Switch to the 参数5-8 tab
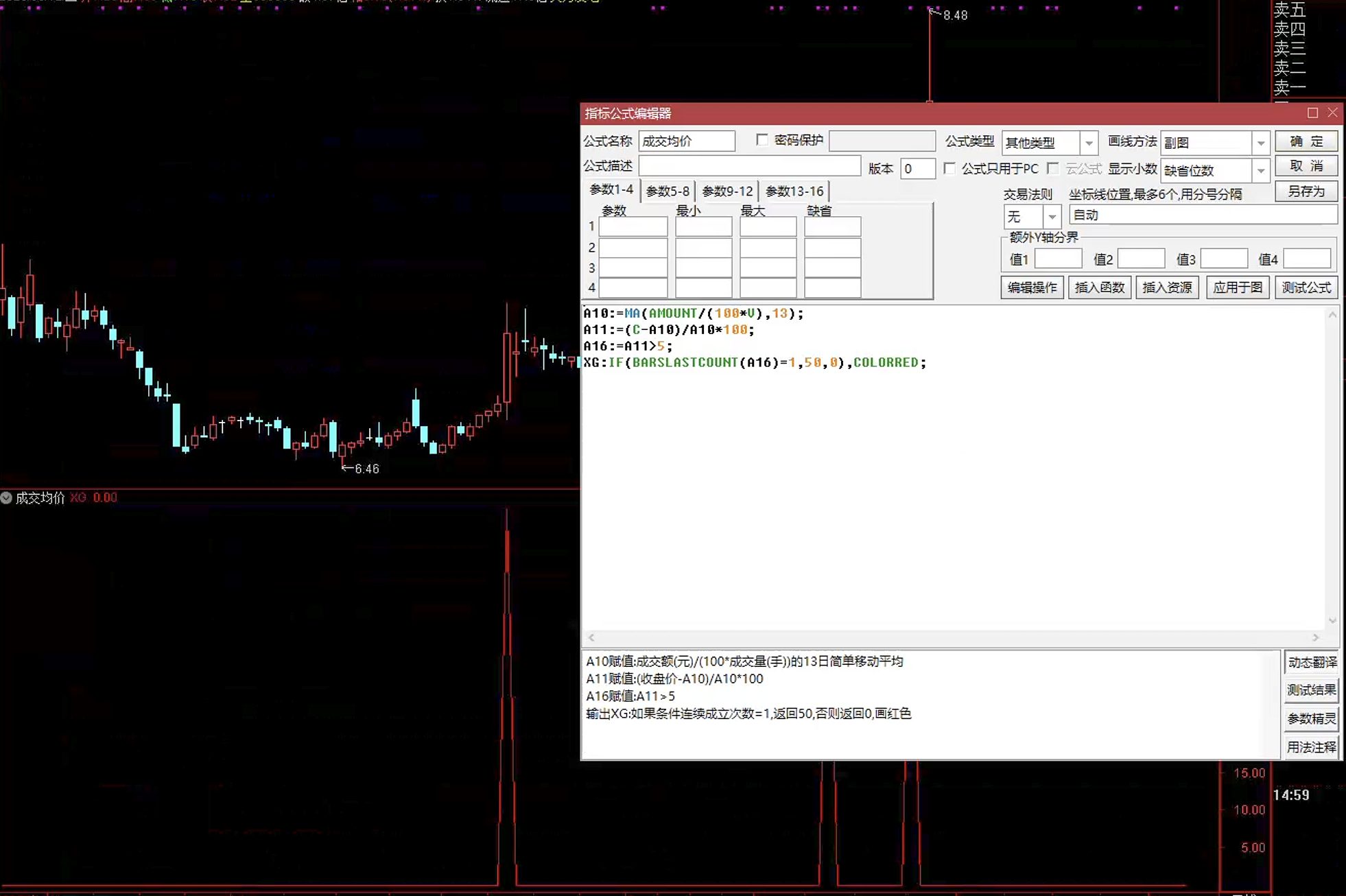 668,191
